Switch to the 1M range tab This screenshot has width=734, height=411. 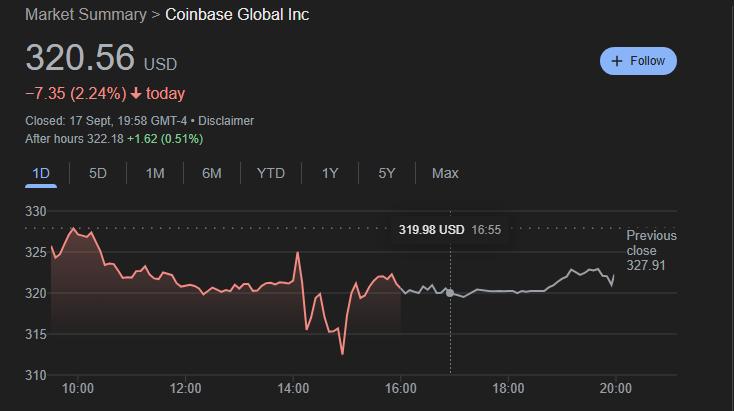click(x=155, y=174)
